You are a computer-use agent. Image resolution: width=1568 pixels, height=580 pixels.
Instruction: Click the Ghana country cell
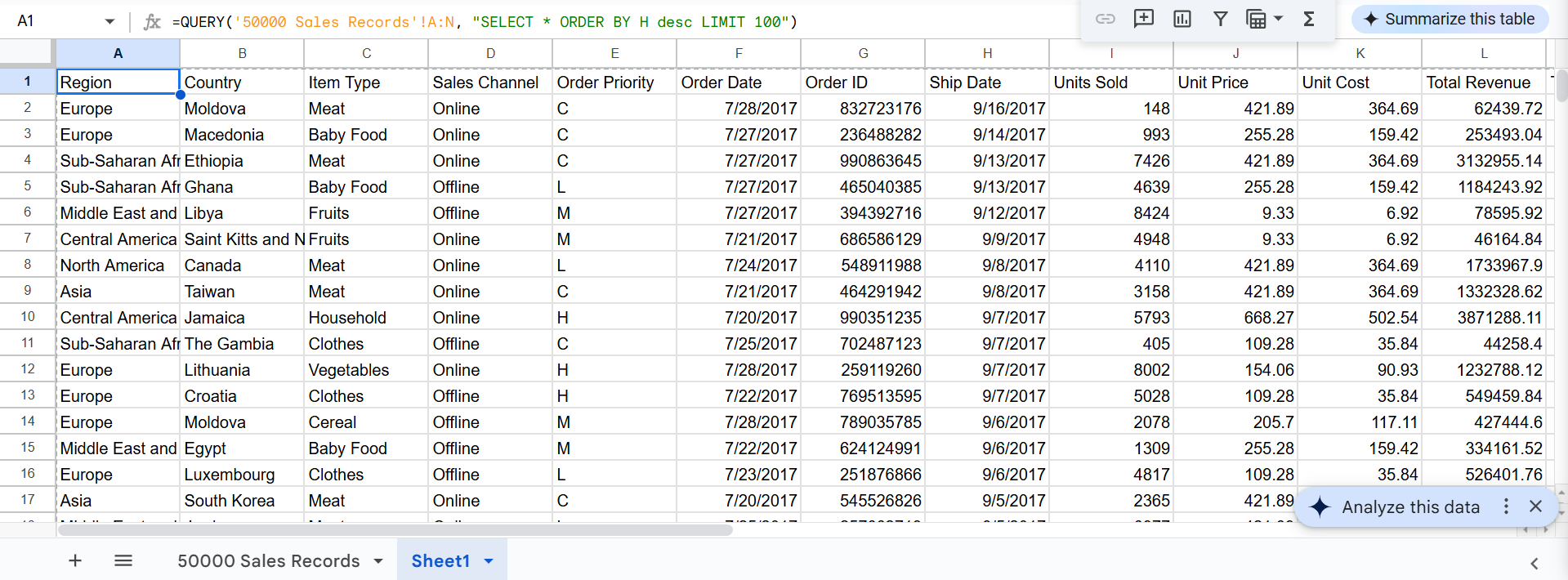tap(242, 186)
